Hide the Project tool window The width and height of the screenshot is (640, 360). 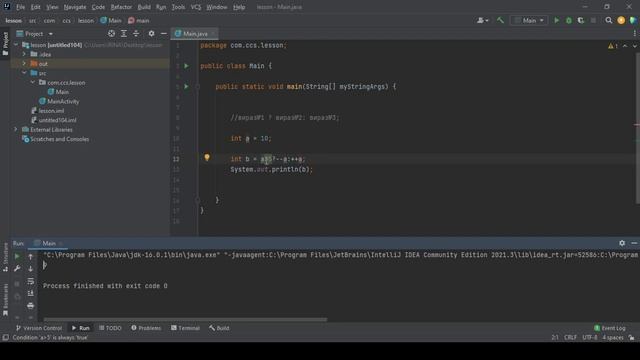tap(164, 33)
